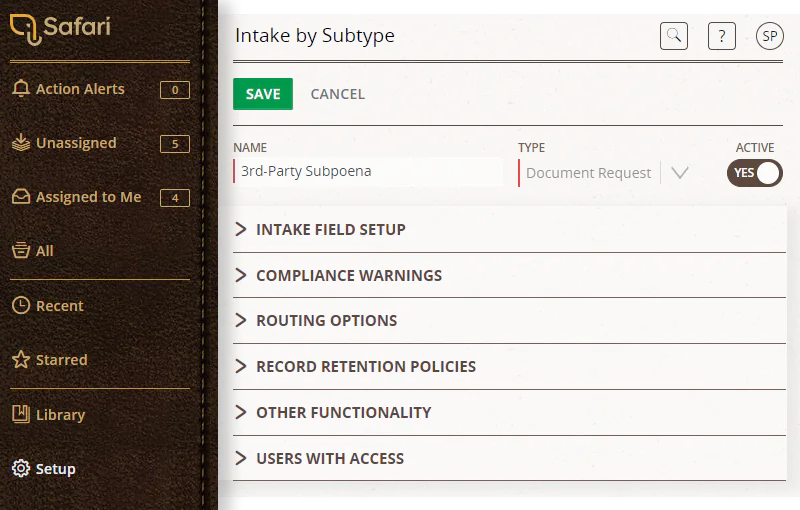
Task: Expand the Routing Options section
Action: coord(509,320)
